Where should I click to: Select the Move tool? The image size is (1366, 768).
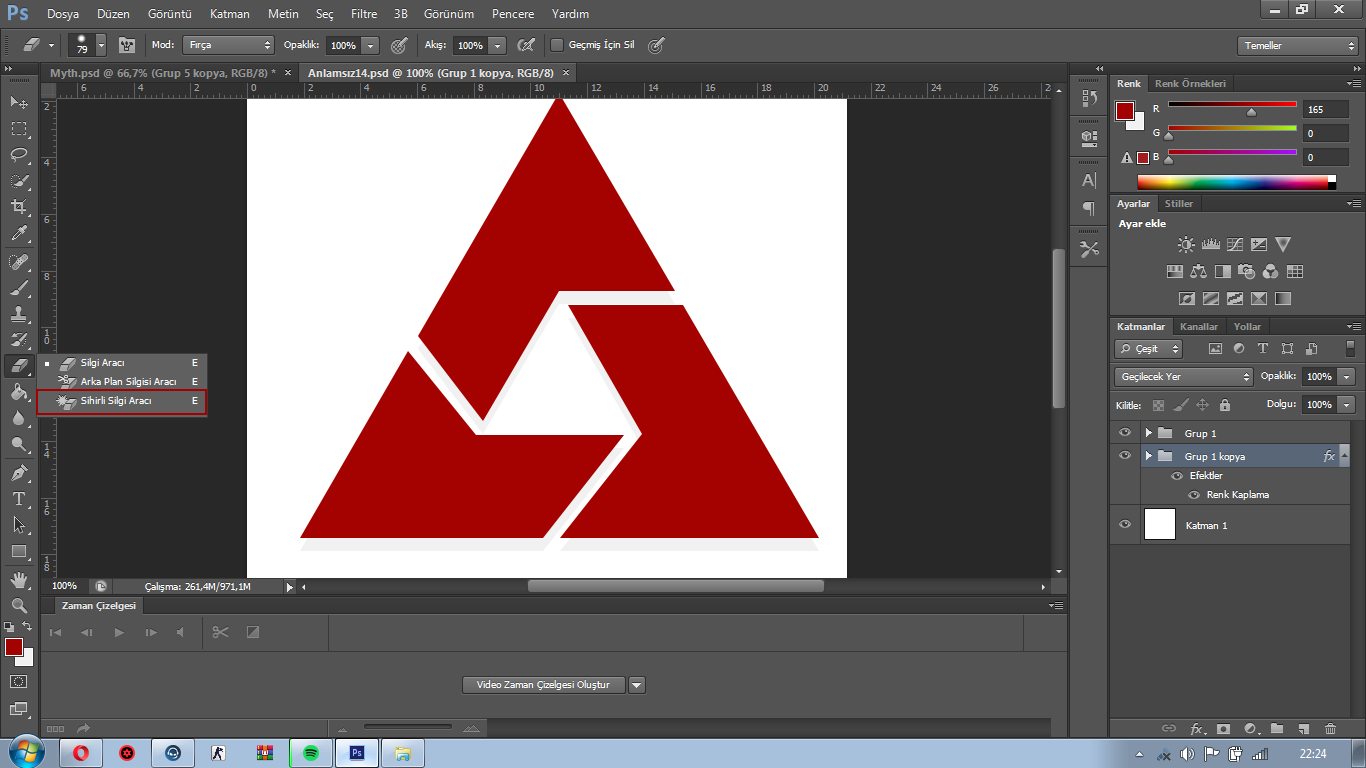click(19, 102)
